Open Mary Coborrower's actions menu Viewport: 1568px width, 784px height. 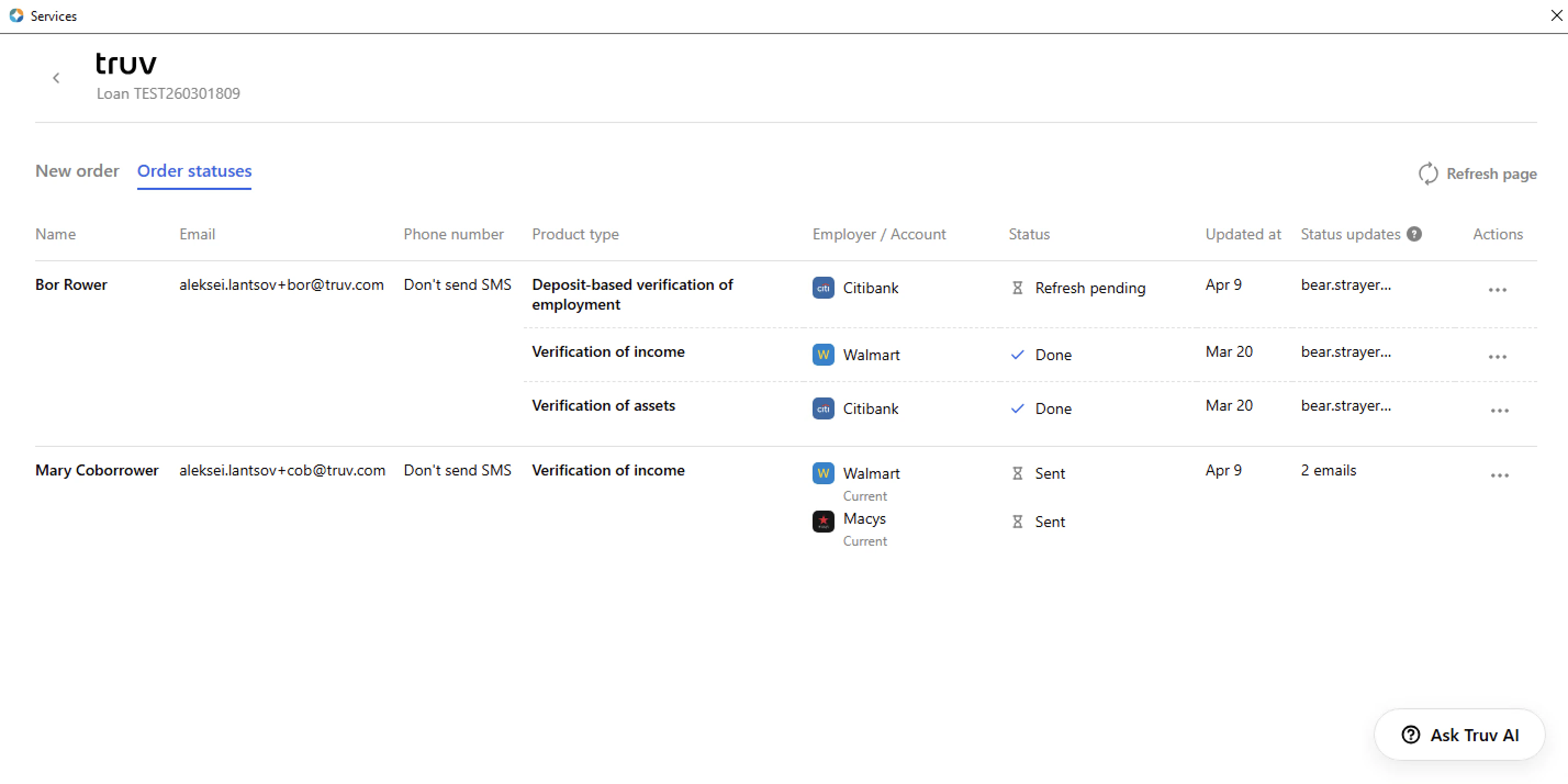pyautogui.click(x=1500, y=475)
